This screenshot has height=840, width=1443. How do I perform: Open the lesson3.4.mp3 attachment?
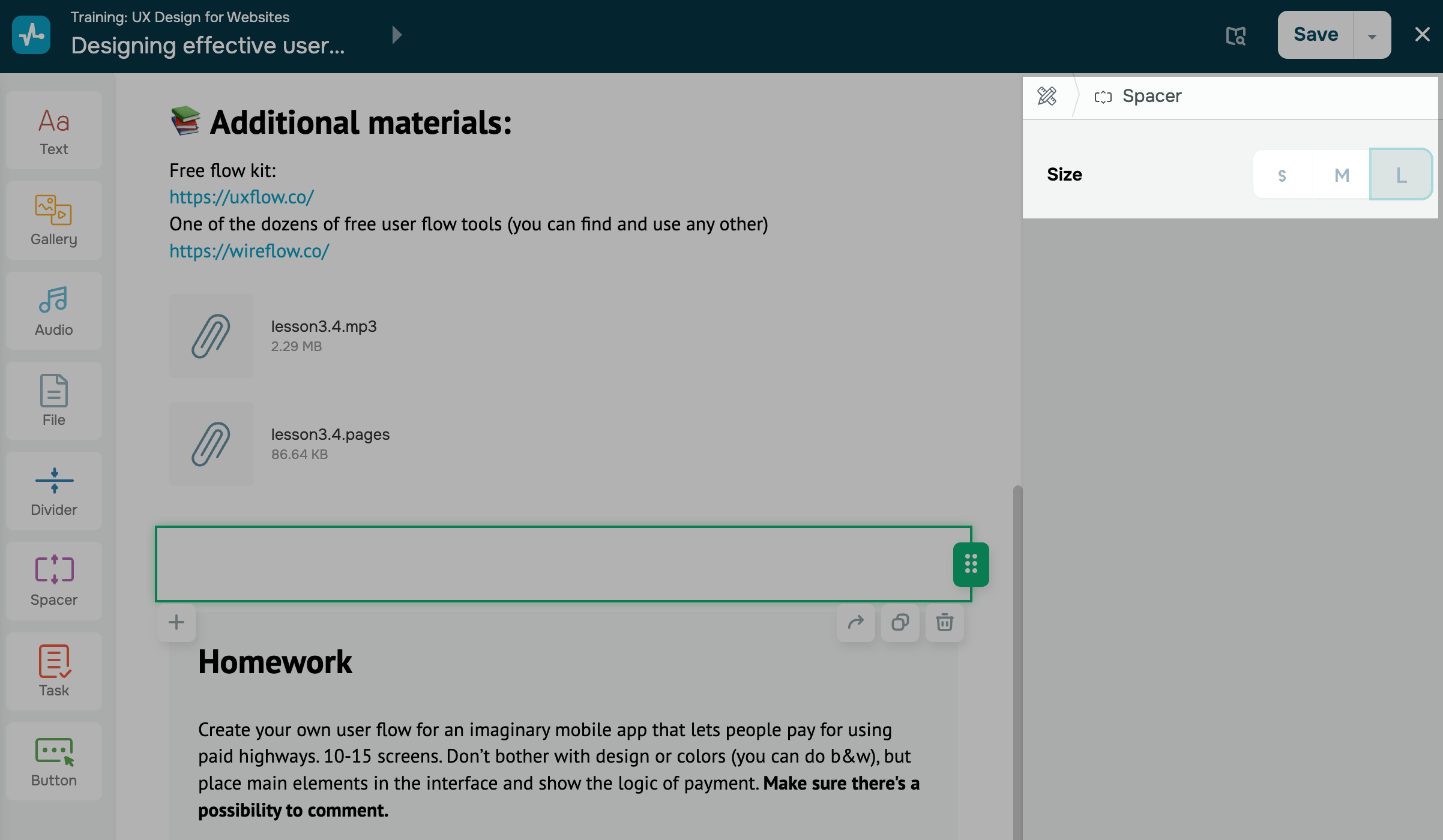pos(324,326)
